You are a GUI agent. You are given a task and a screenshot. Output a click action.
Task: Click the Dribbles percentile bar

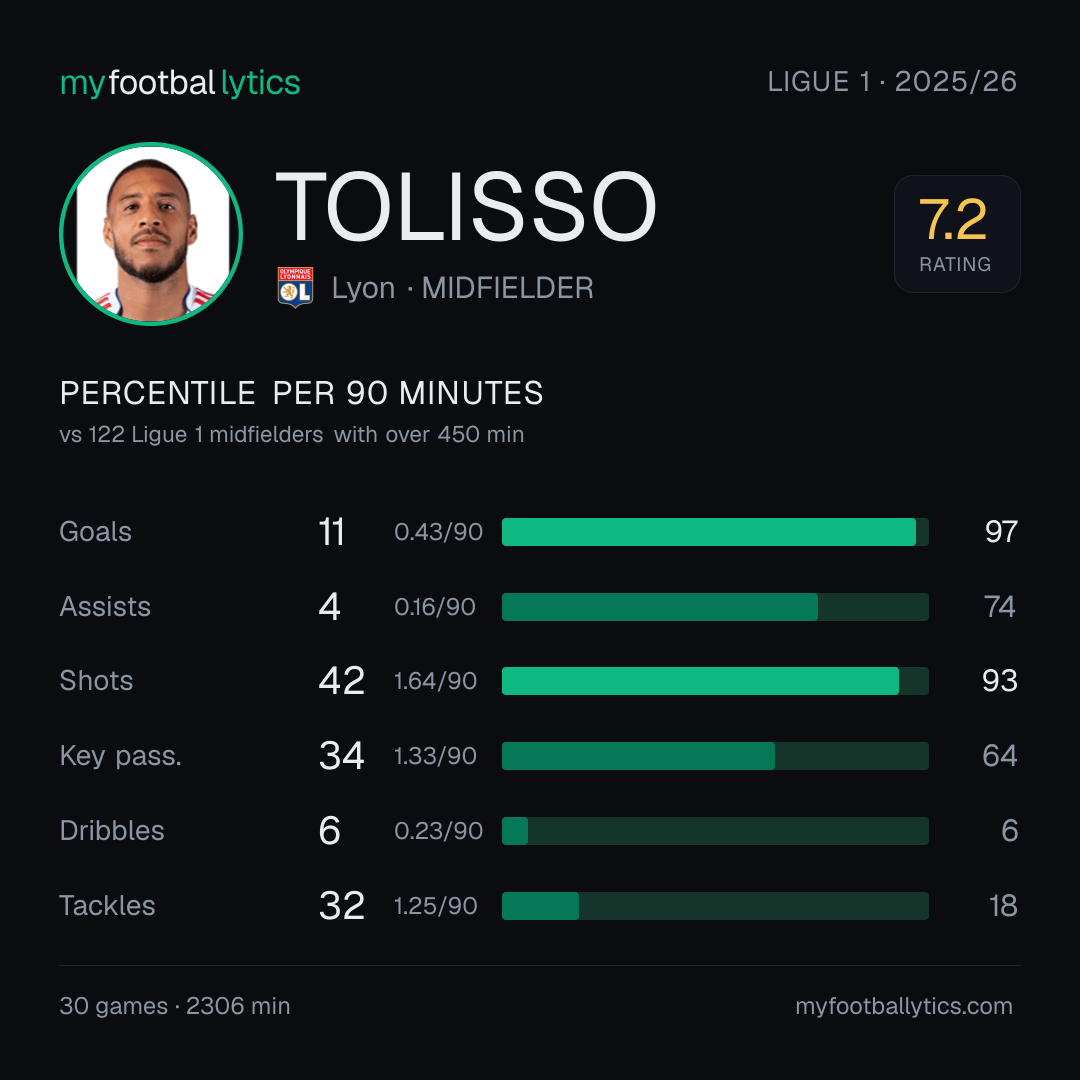click(715, 831)
